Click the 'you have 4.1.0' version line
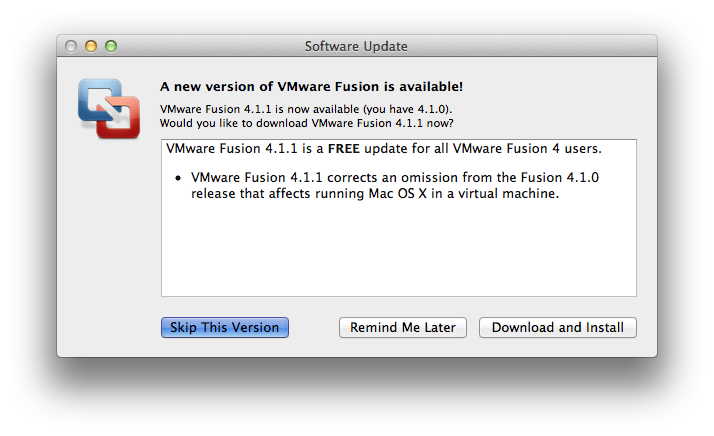 [306, 108]
